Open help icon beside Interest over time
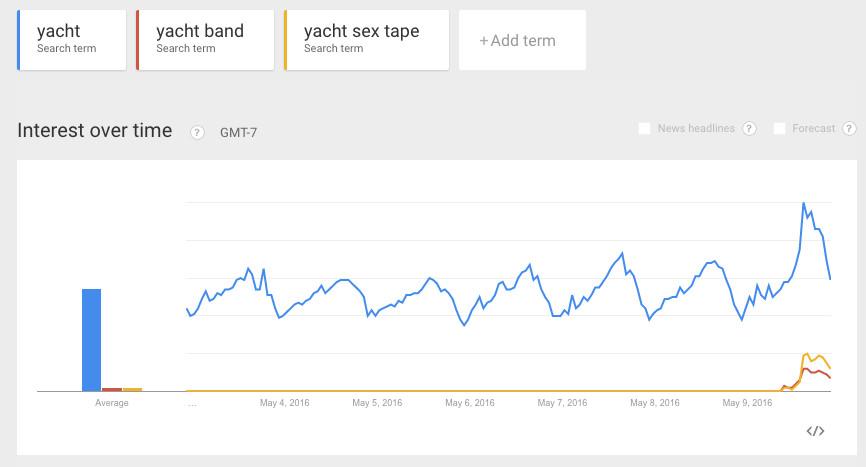The height and width of the screenshot is (467, 866). [x=197, y=132]
